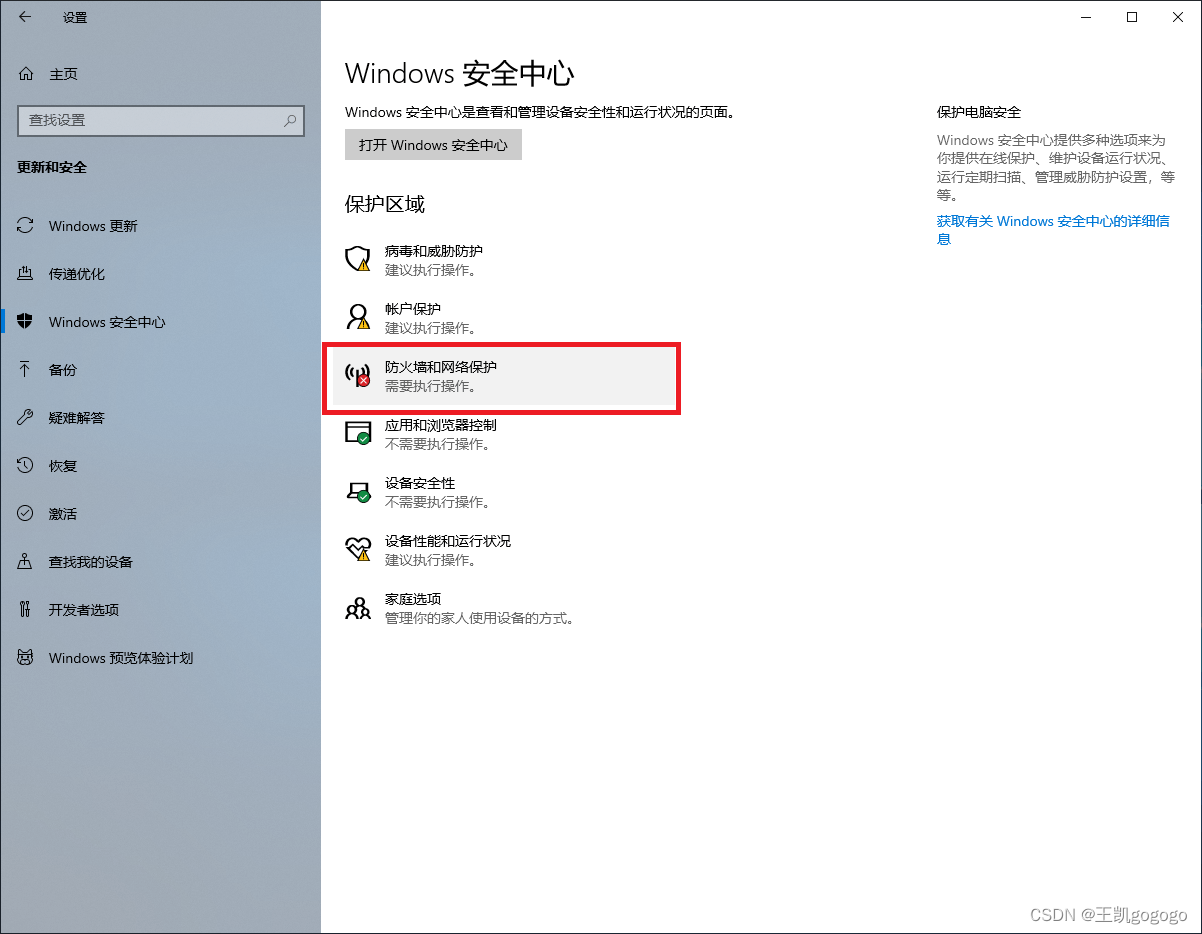Click 打开 Windows 安全中心 button
The width and height of the screenshot is (1202, 934).
click(x=433, y=145)
